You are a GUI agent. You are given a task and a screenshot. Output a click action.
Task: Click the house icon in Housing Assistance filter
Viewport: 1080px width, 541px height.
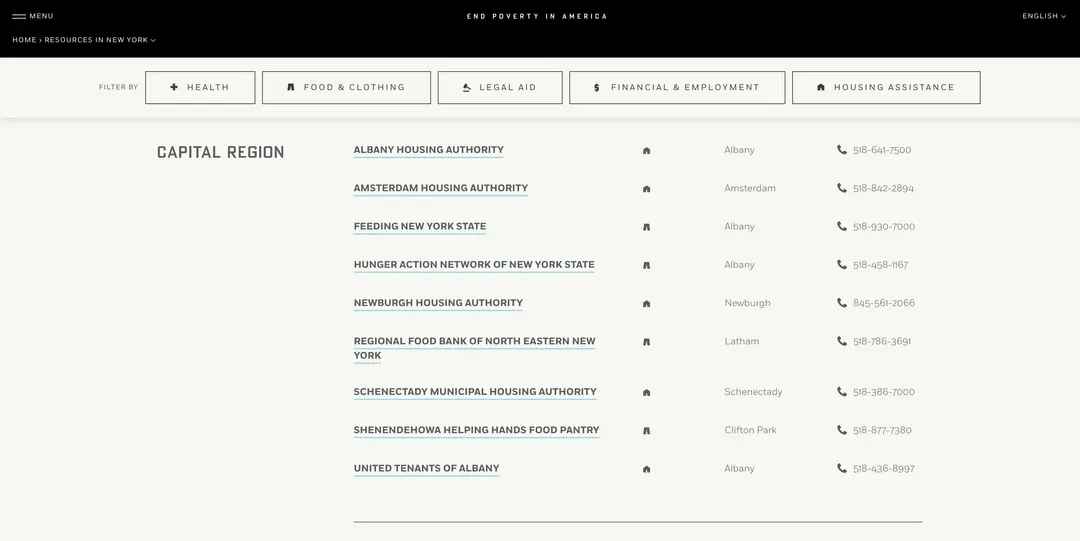(820, 88)
